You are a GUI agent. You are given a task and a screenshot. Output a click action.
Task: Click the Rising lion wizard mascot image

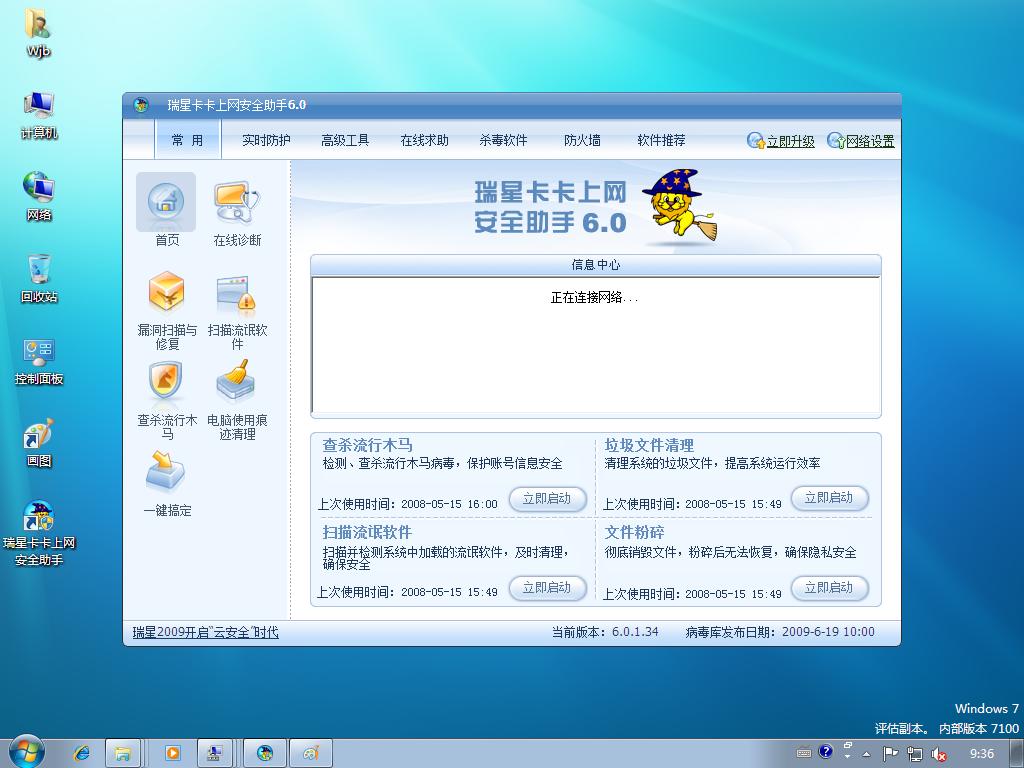tap(680, 206)
